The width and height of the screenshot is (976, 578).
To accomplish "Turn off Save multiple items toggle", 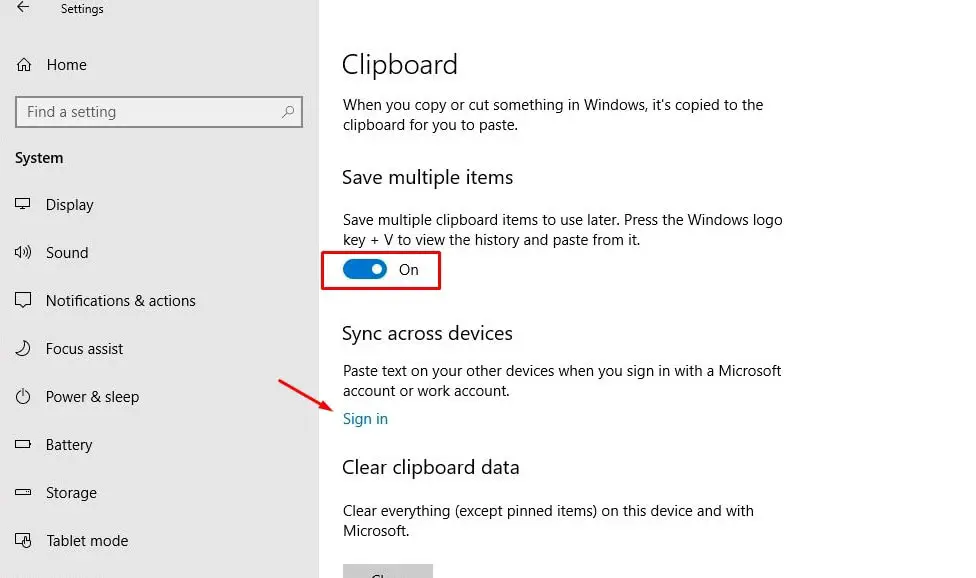I will click(365, 270).
